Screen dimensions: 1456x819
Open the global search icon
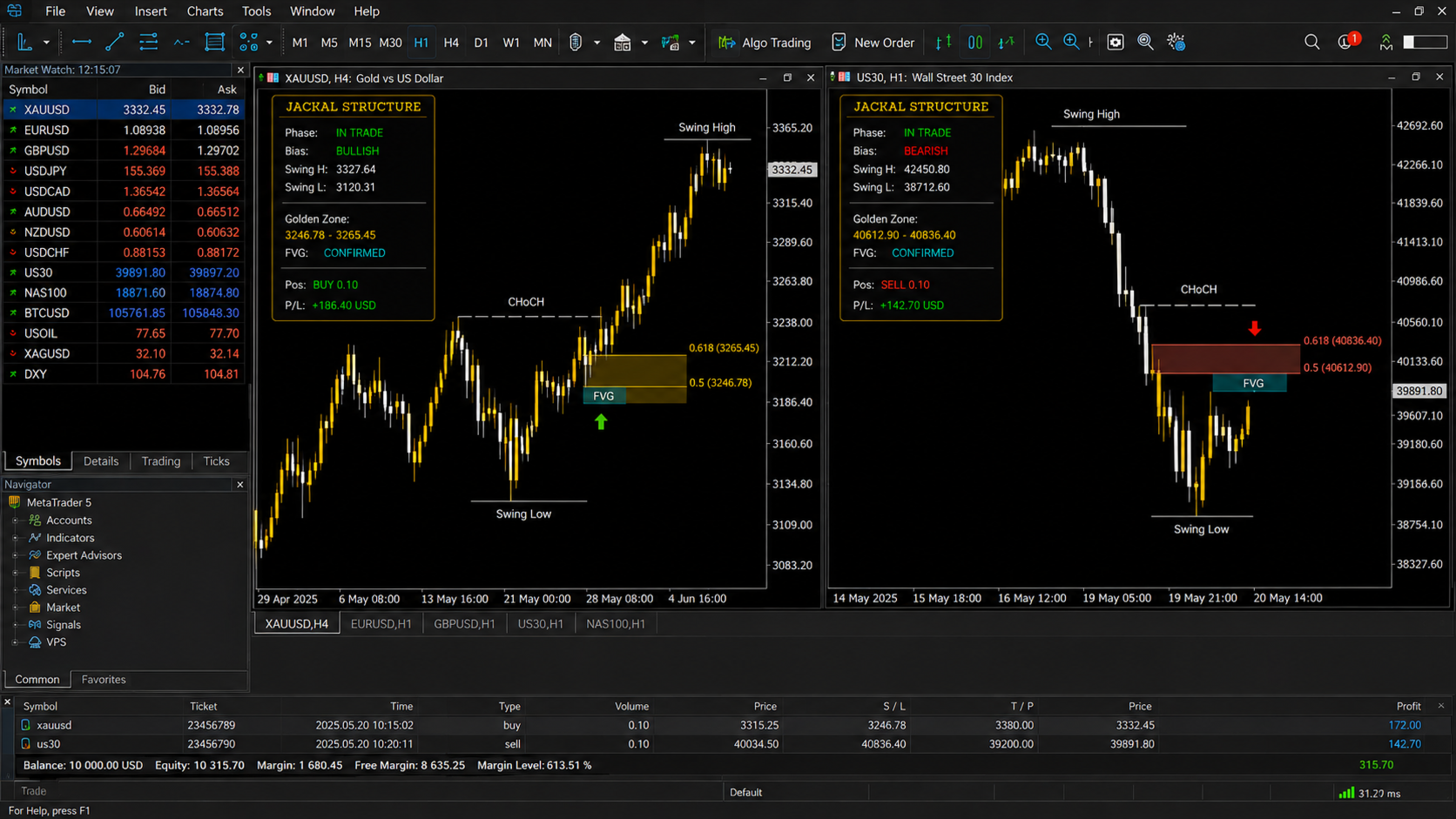(1311, 42)
